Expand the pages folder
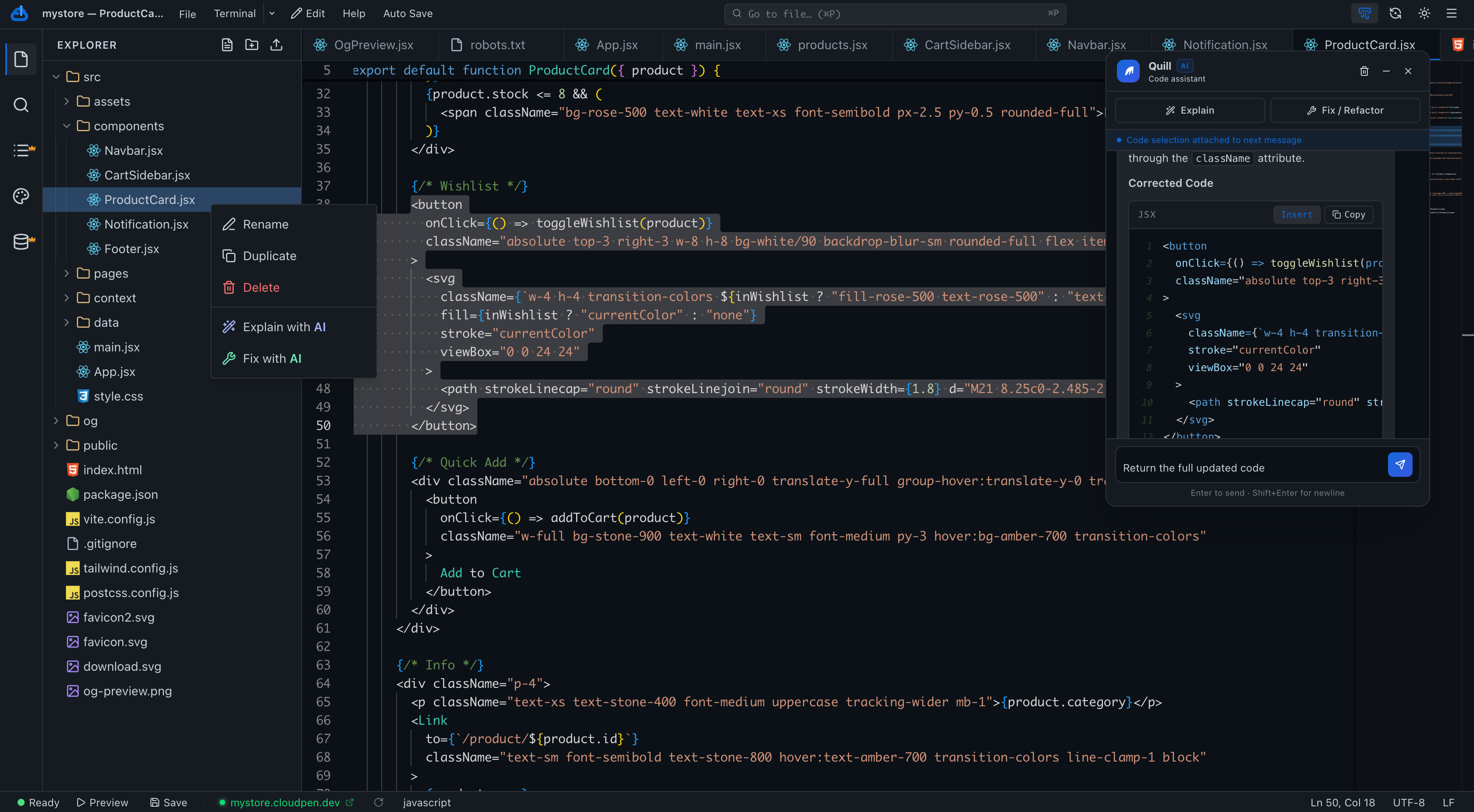The height and width of the screenshot is (812, 1474). pyautogui.click(x=66, y=274)
